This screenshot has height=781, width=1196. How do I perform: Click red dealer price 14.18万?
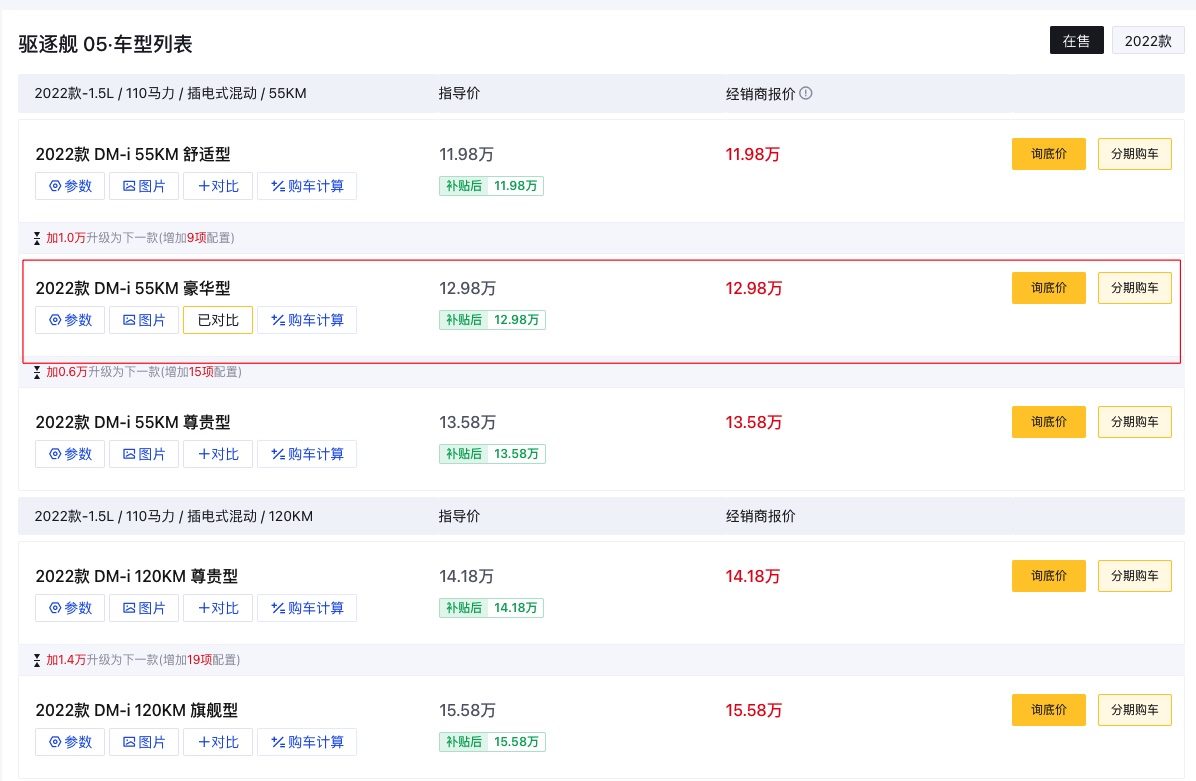coord(752,577)
